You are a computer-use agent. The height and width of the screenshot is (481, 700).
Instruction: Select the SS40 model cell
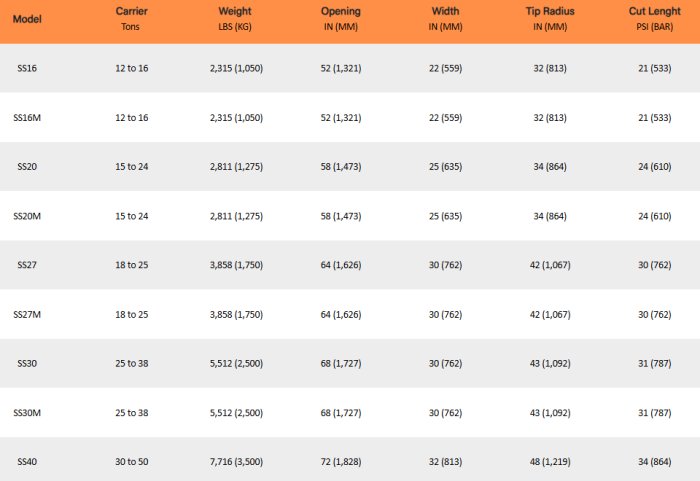[26, 461]
